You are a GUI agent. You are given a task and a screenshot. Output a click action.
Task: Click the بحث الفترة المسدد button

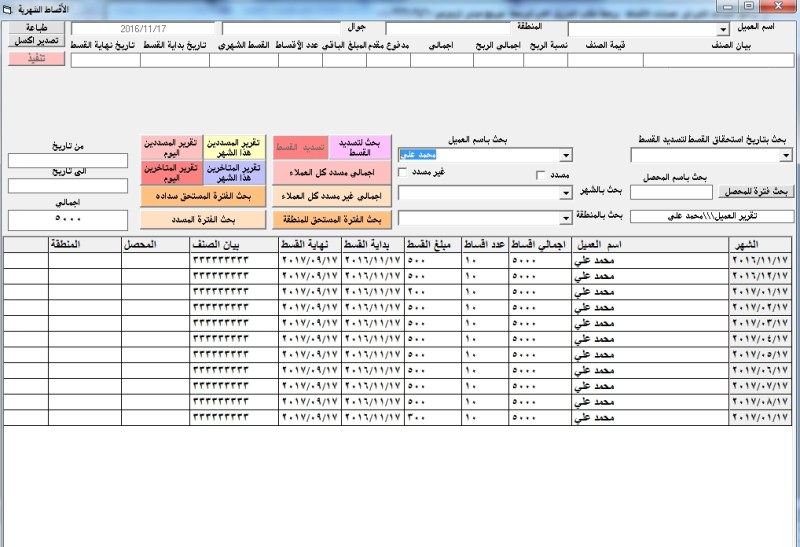[203, 219]
